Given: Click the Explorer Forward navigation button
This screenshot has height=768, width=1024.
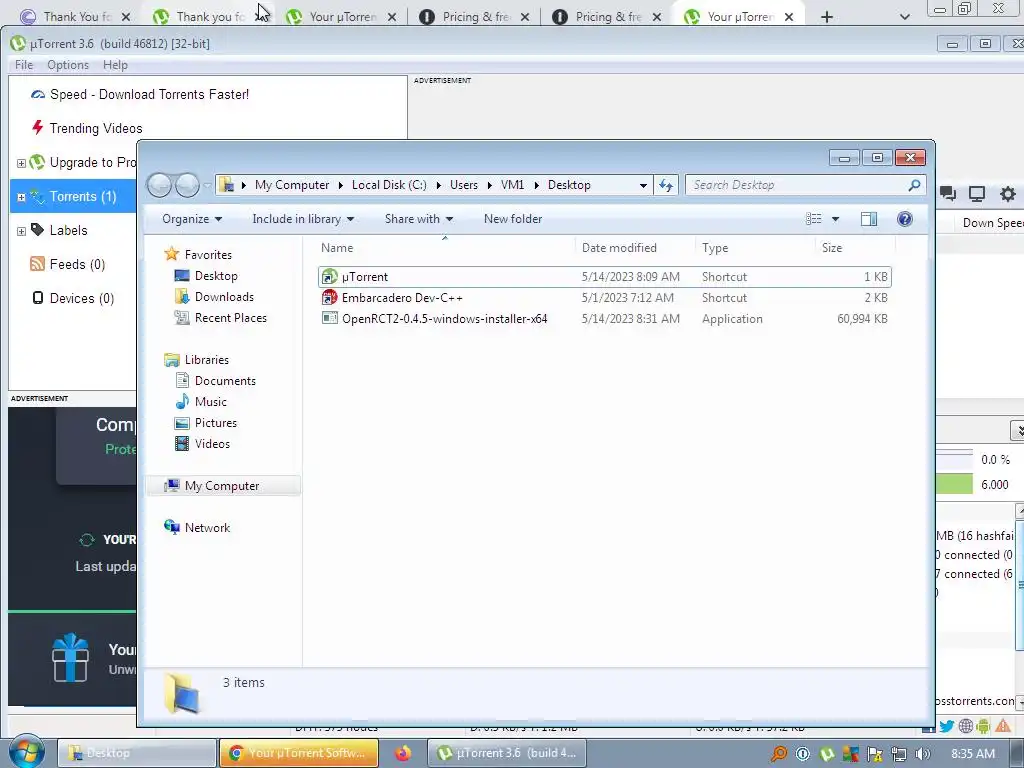Looking at the screenshot, I should click(x=187, y=185).
